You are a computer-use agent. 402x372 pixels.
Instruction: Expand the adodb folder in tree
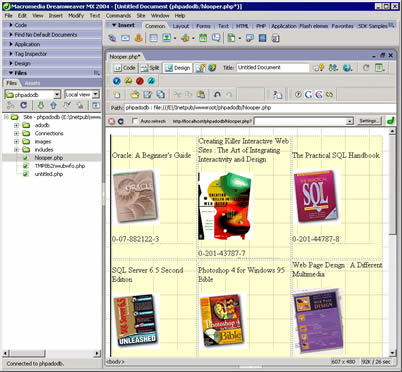pos(16,125)
